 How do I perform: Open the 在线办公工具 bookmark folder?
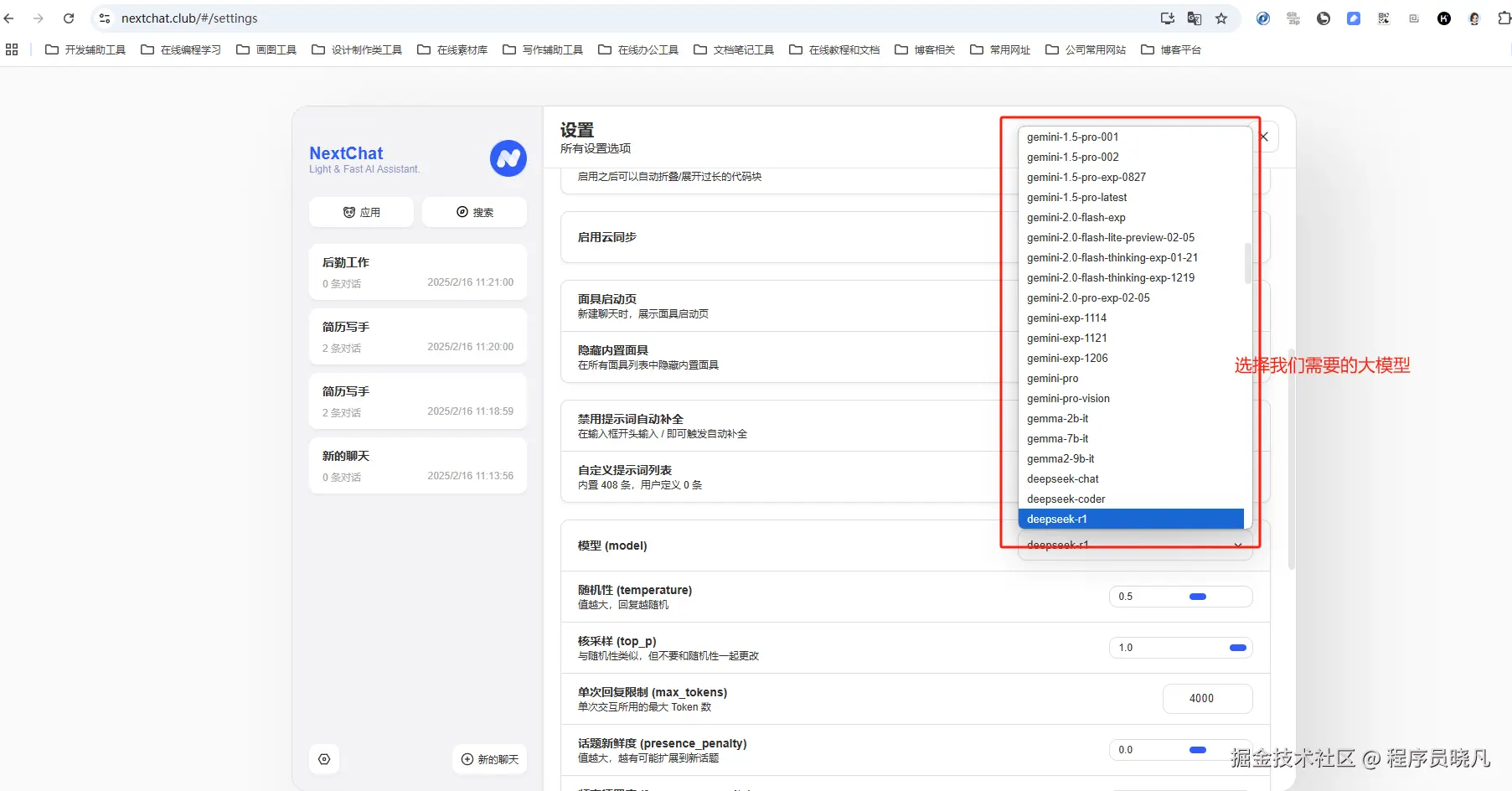click(x=638, y=49)
